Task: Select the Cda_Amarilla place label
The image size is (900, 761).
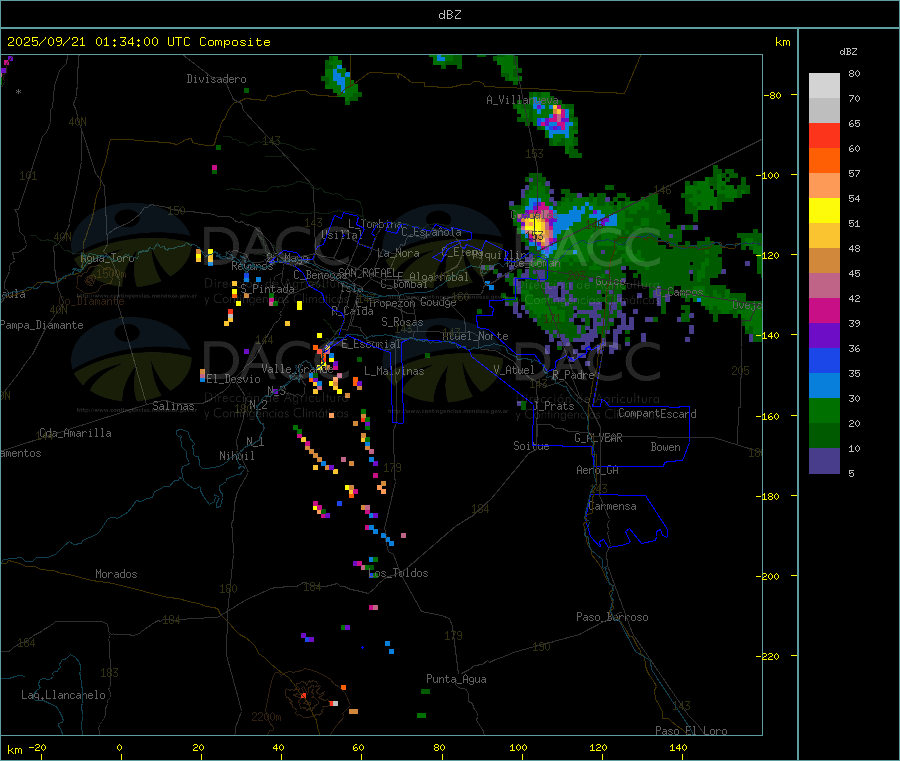Action: point(75,433)
